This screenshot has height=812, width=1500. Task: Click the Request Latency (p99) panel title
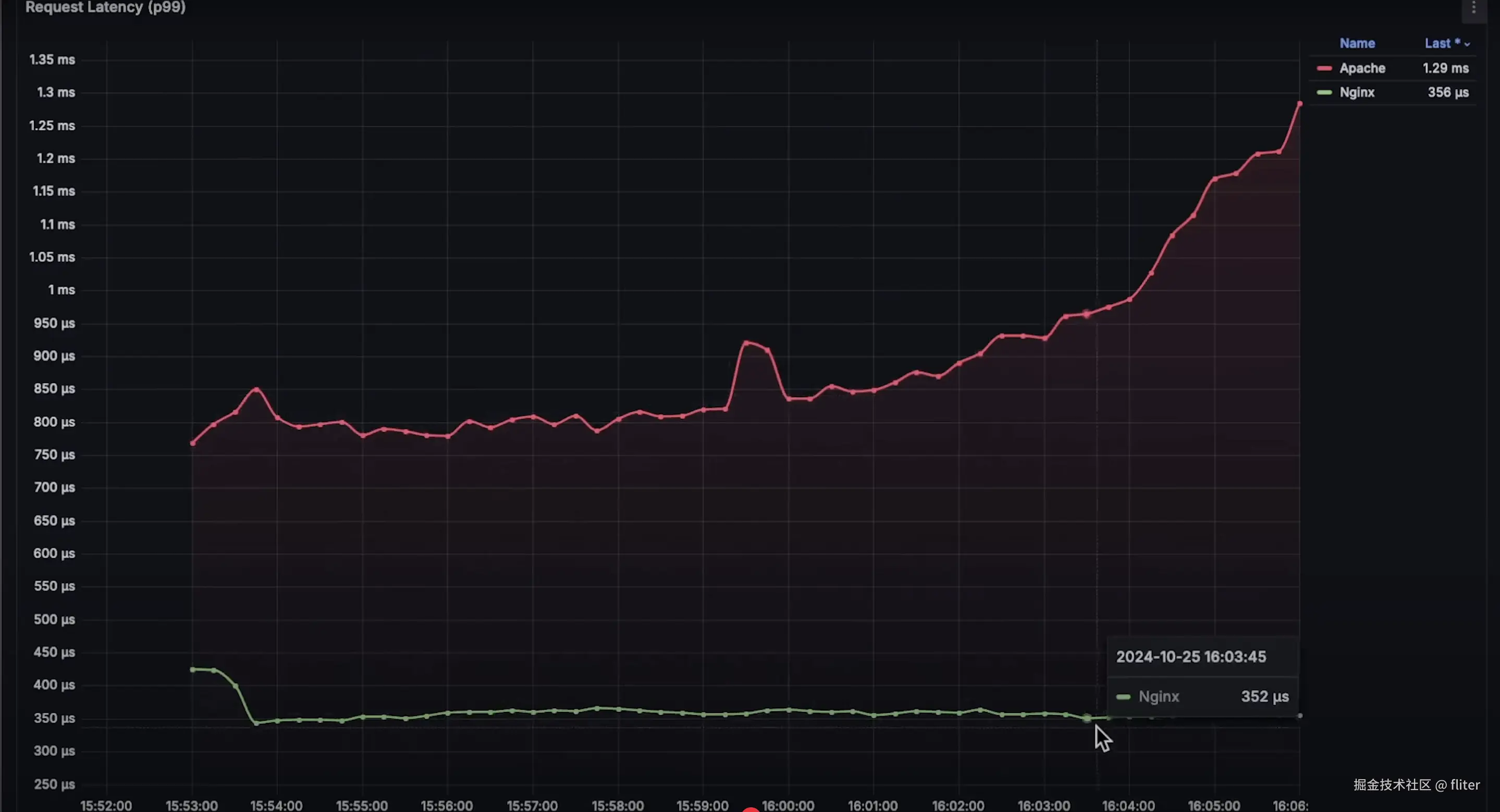105,8
